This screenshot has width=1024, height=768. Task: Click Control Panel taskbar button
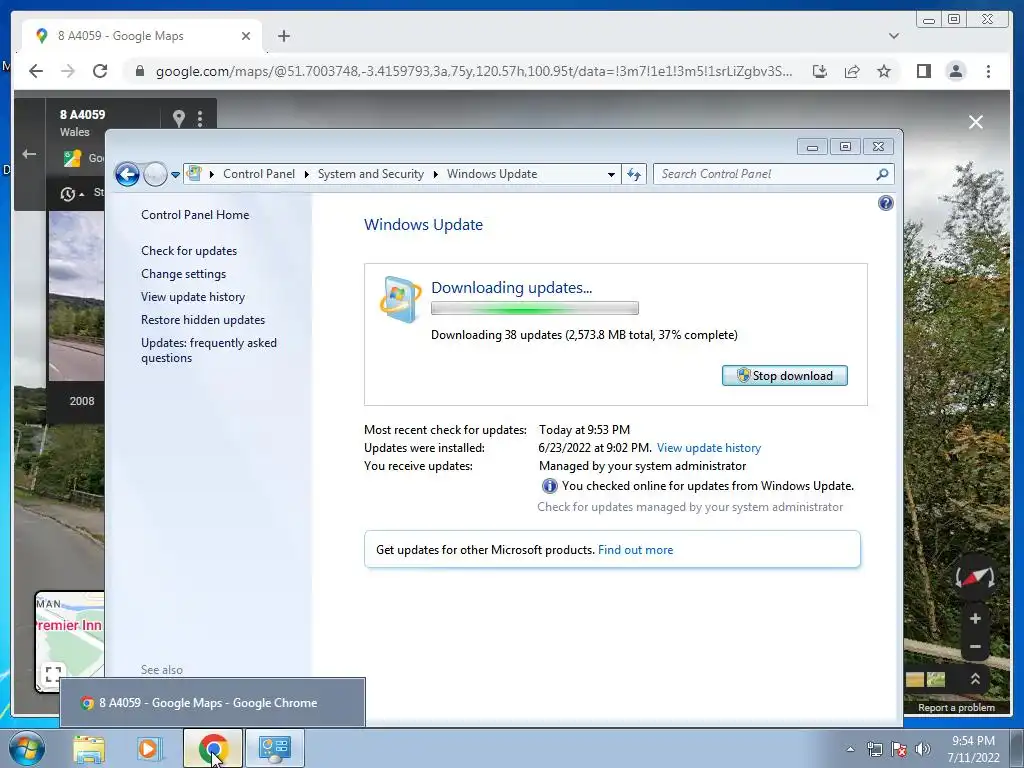click(274, 748)
